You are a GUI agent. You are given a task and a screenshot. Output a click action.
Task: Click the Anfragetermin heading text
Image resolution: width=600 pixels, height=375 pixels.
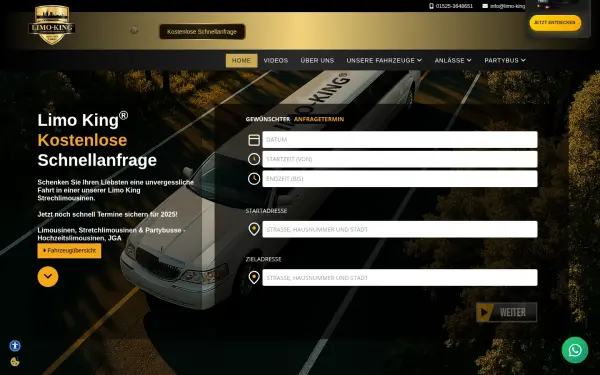[x=319, y=119]
